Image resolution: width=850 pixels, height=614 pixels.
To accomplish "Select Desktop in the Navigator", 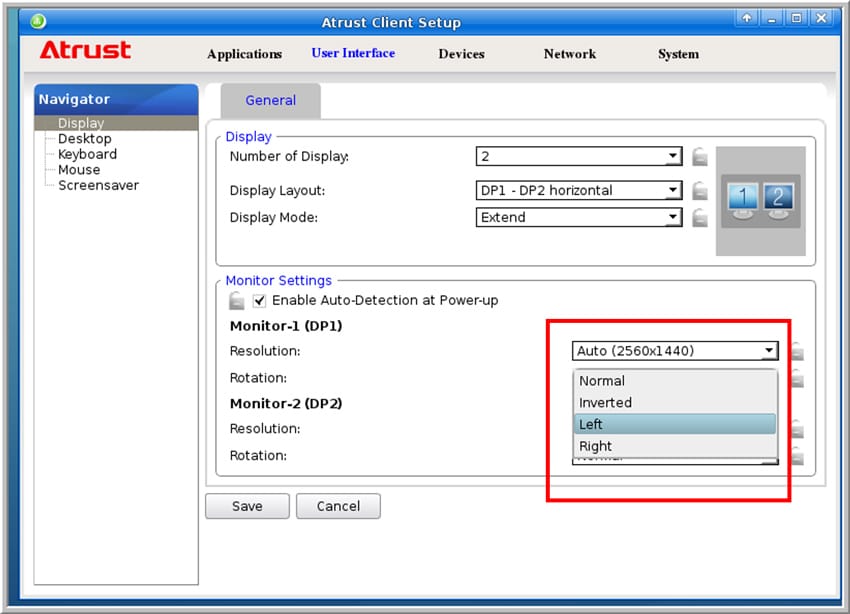I will click(x=85, y=139).
